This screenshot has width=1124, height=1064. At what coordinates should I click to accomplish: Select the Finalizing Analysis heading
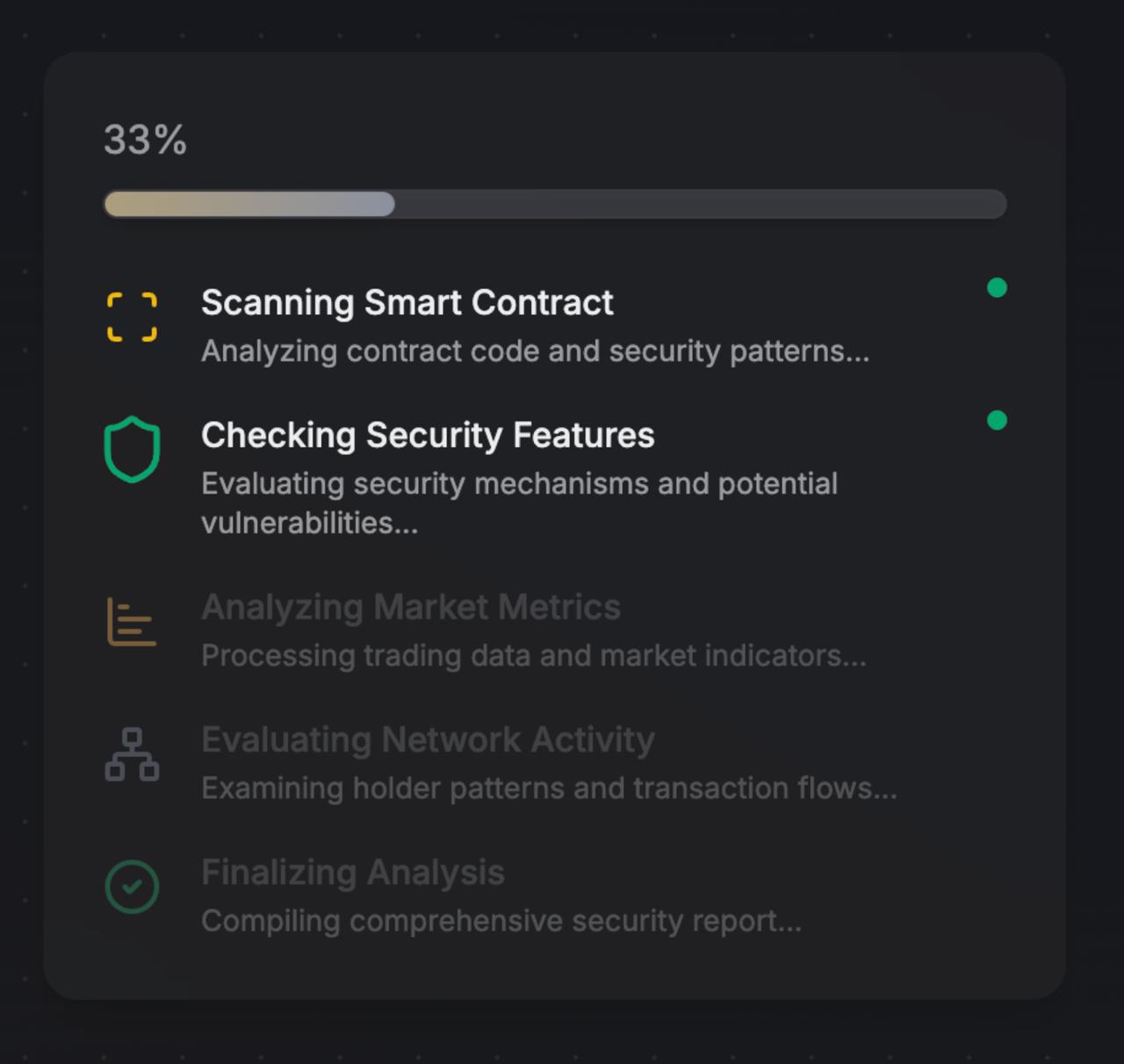coord(353,873)
